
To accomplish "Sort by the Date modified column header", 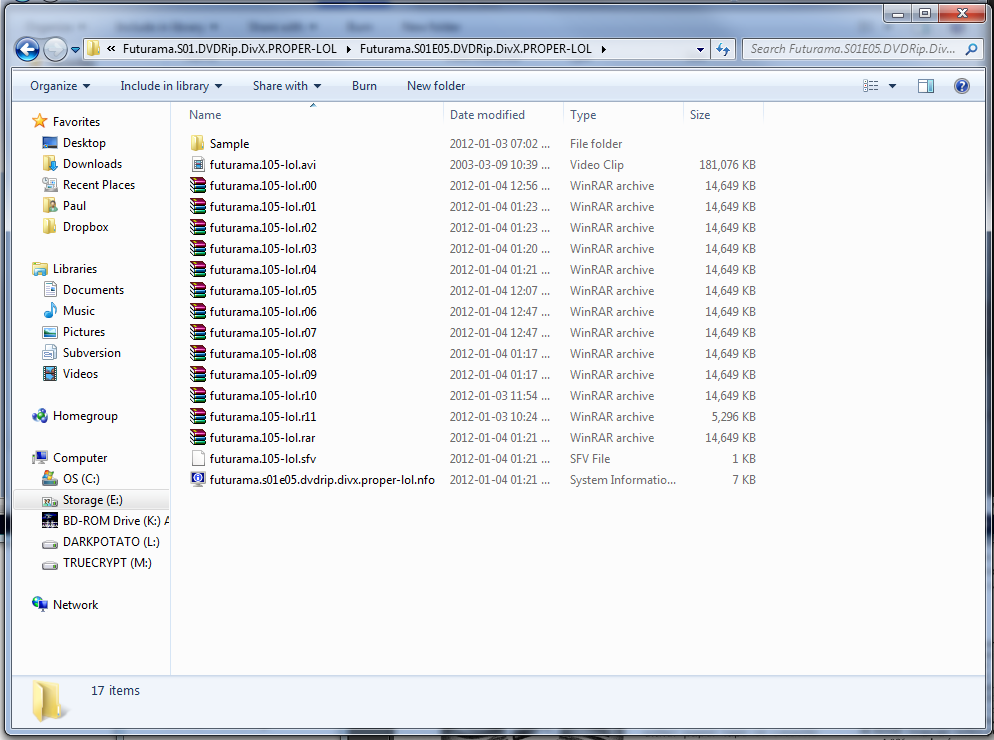I will click(x=487, y=115).
